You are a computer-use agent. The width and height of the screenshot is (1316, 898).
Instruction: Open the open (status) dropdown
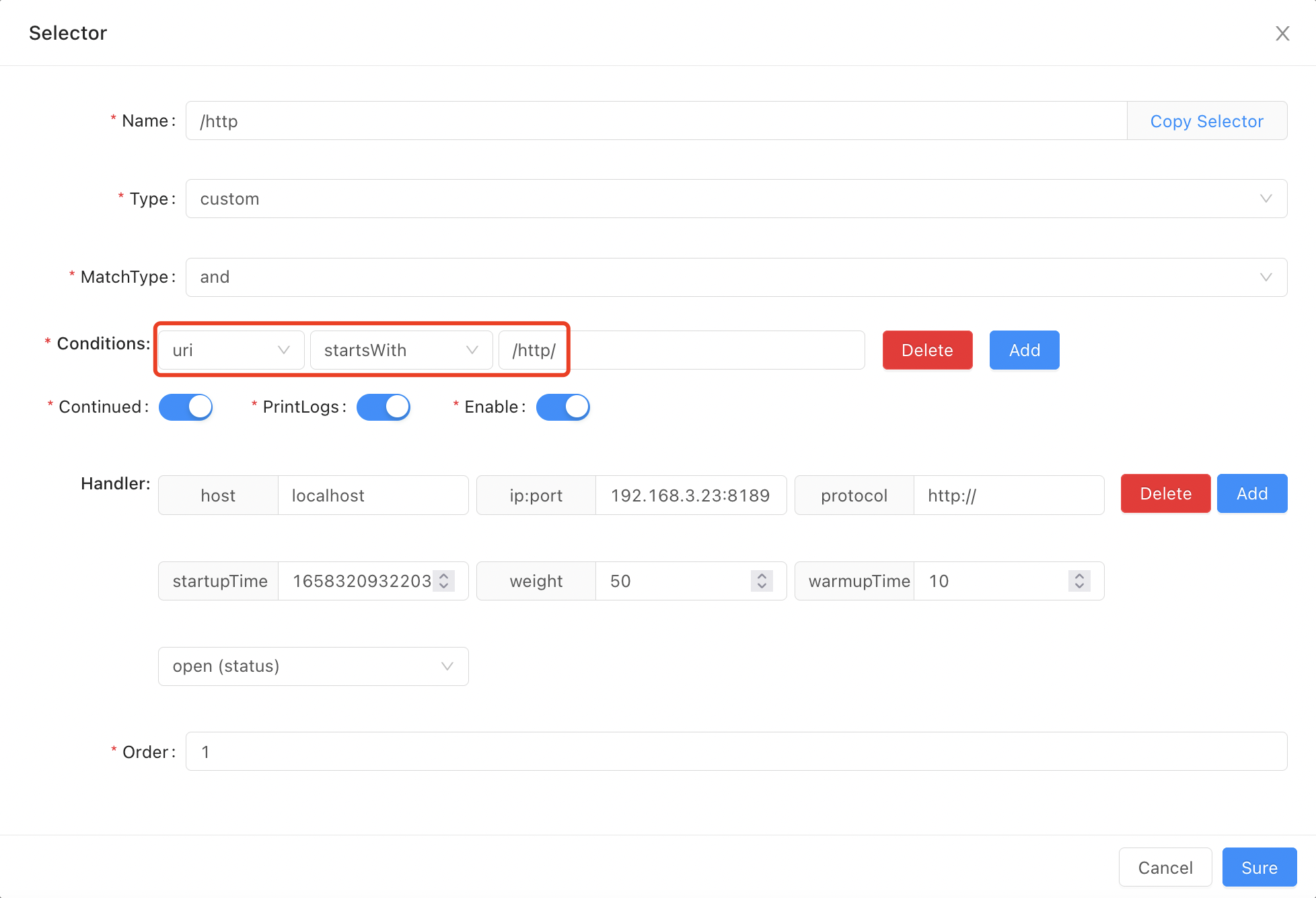313,666
